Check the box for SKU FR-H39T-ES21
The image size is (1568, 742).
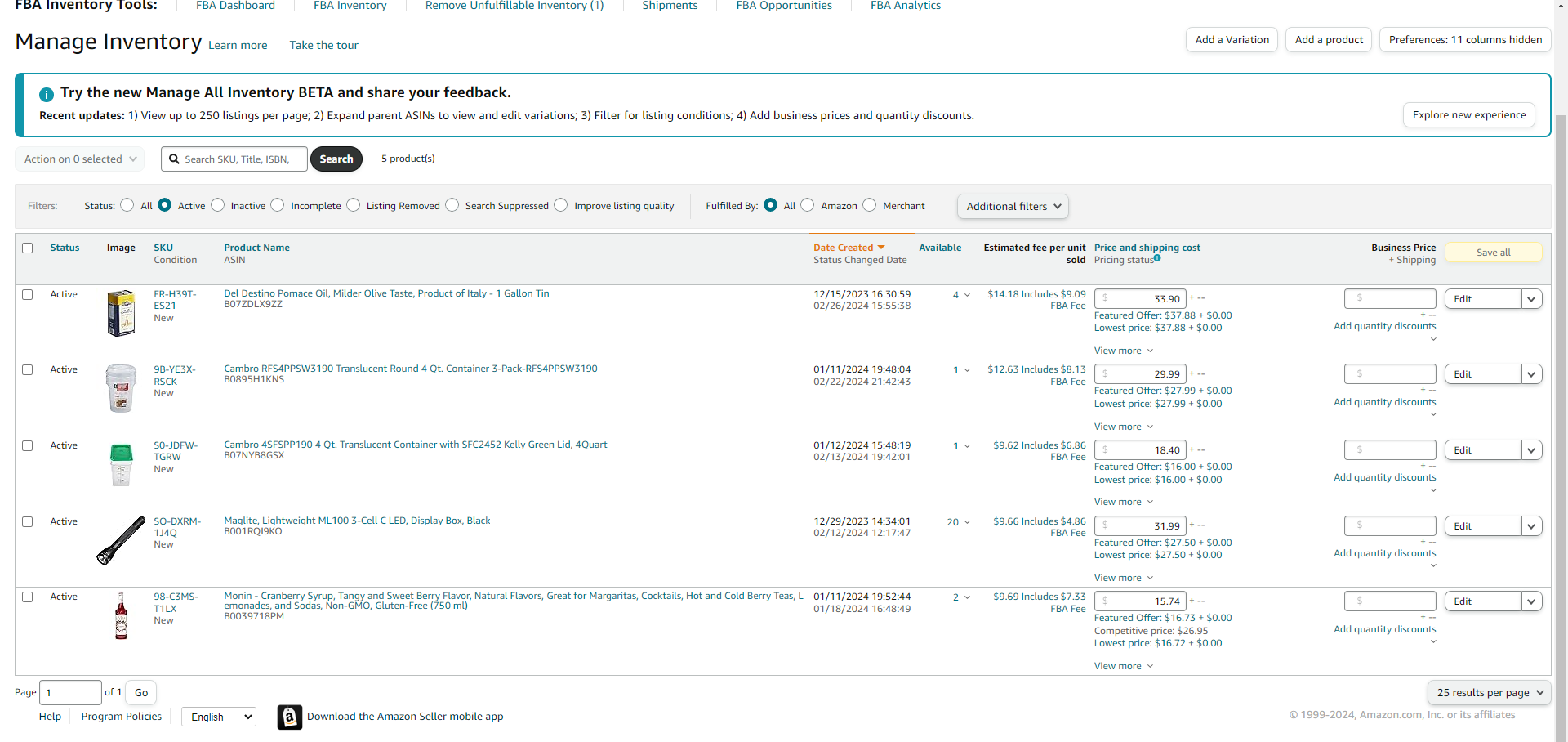[28, 294]
